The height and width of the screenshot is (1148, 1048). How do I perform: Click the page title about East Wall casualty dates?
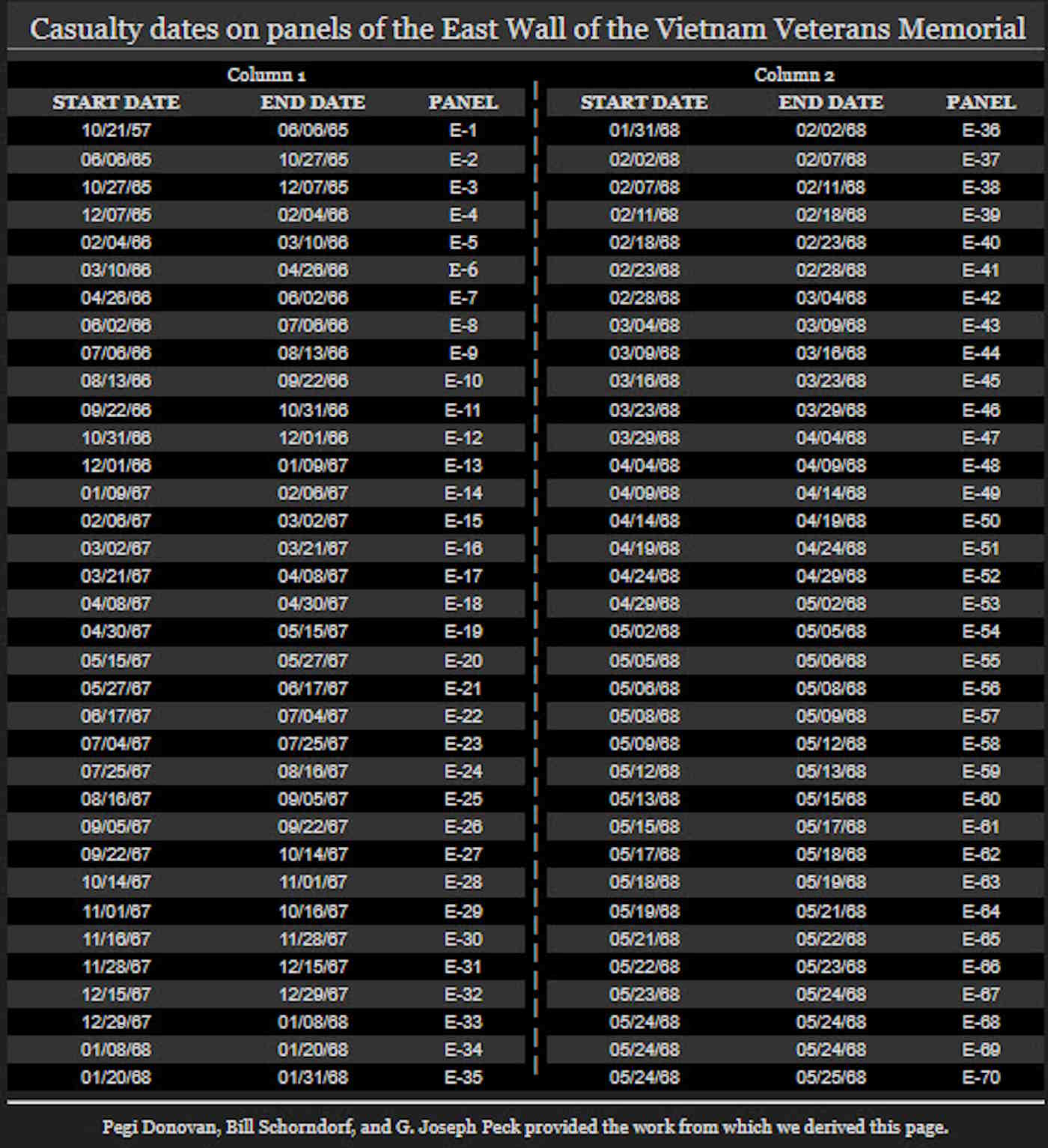pyautogui.click(x=527, y=29)
